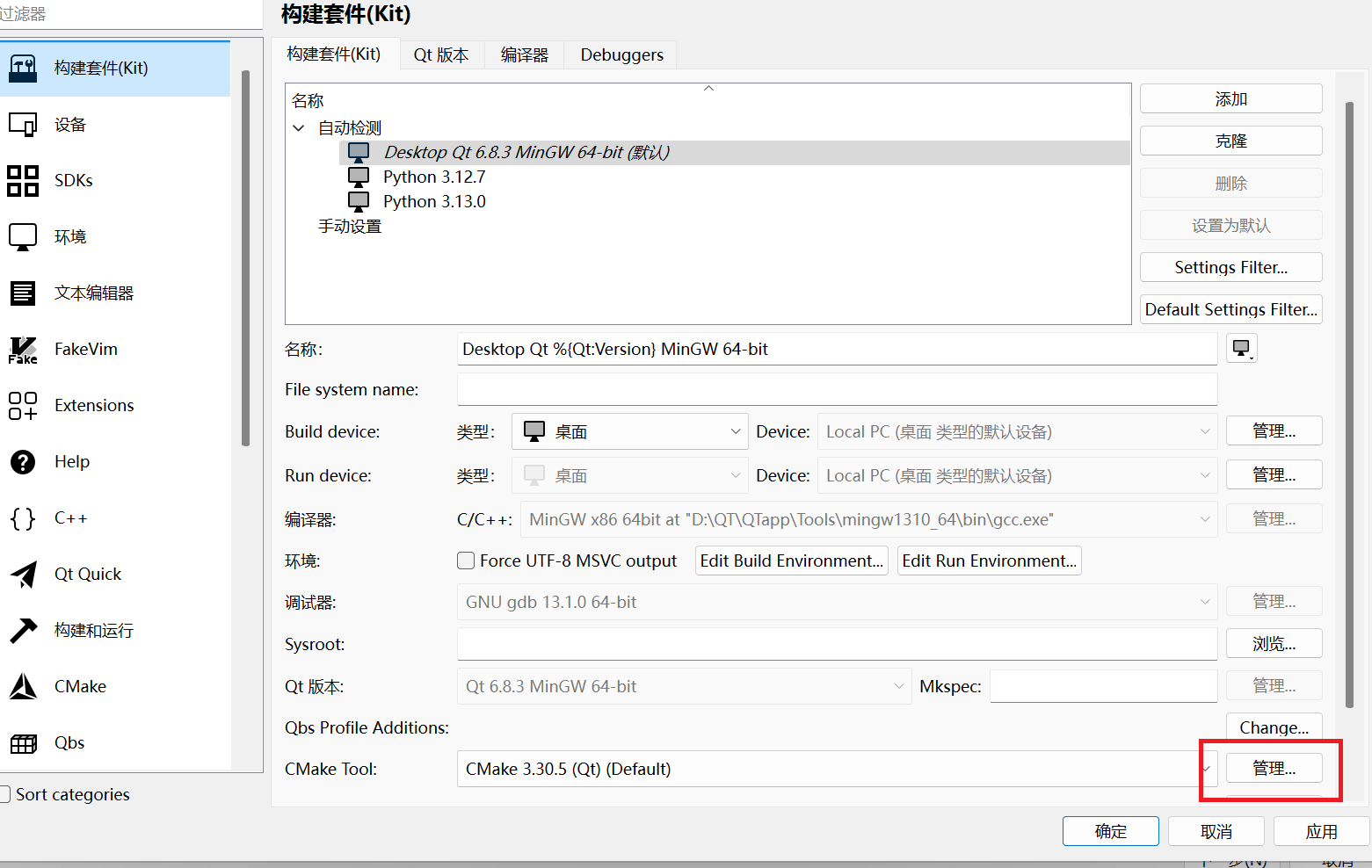Open the 构建和运行 hammer icon

pyautogui.click(x=23, y=631)
